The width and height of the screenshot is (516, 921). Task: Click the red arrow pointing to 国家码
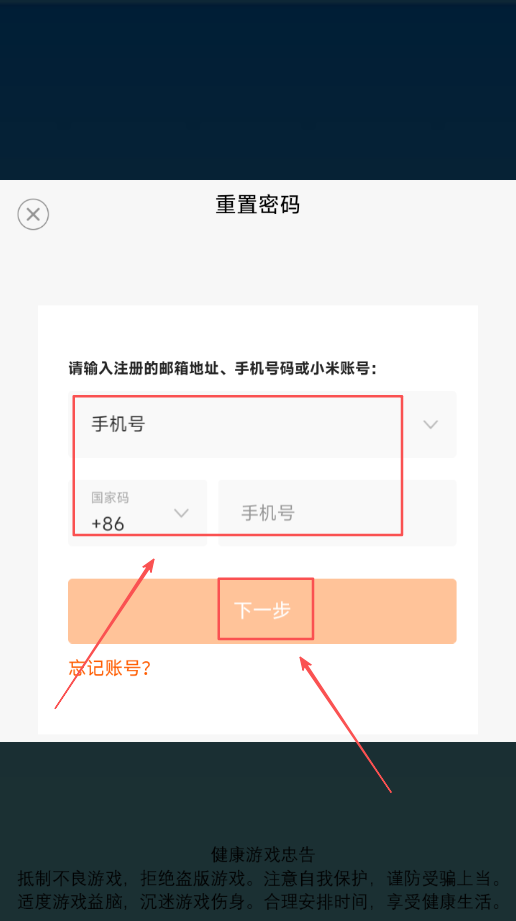pyautogui.click(x=105, y=633)
